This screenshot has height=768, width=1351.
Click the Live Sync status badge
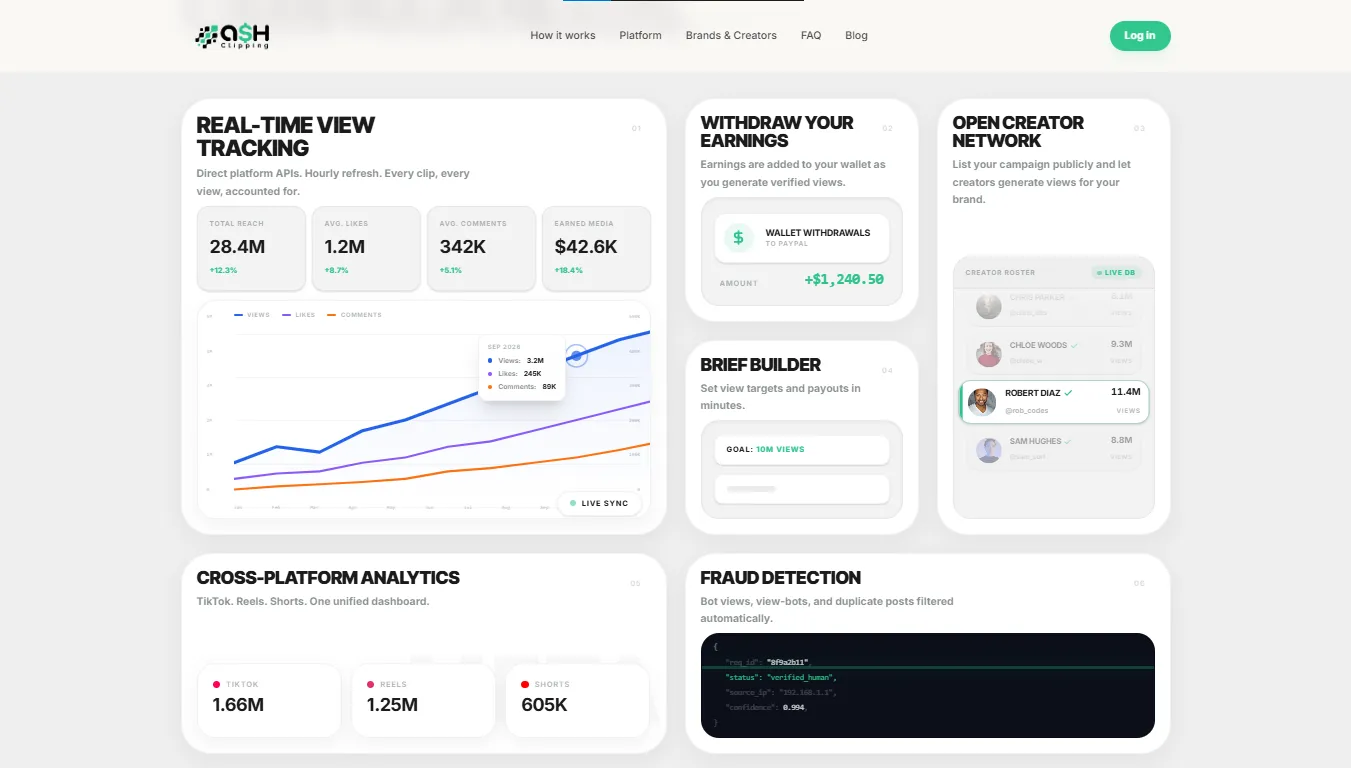click(x=599, y=503)
